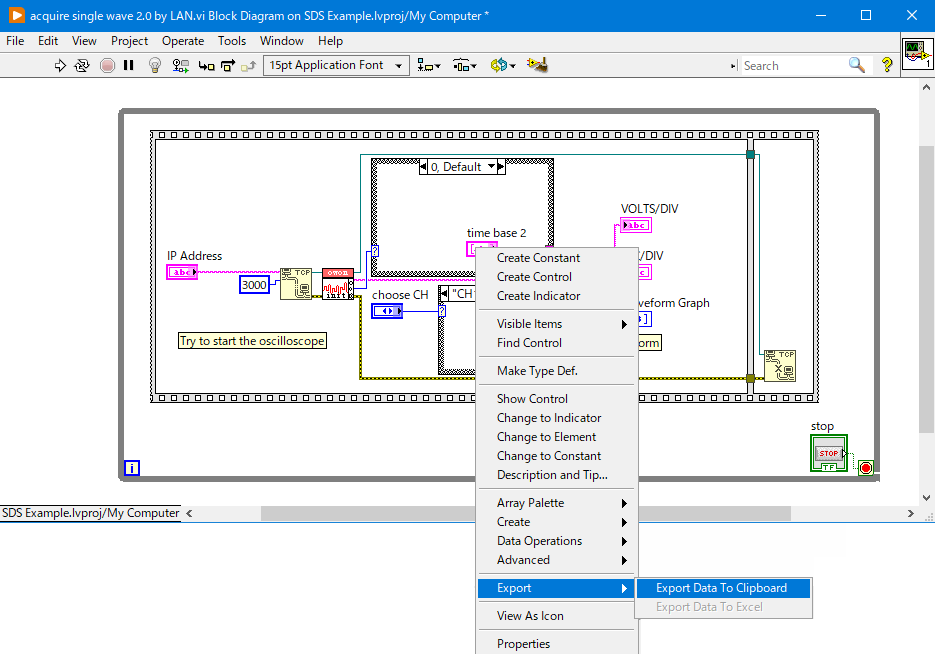Open the Project menu

(129, 41)
